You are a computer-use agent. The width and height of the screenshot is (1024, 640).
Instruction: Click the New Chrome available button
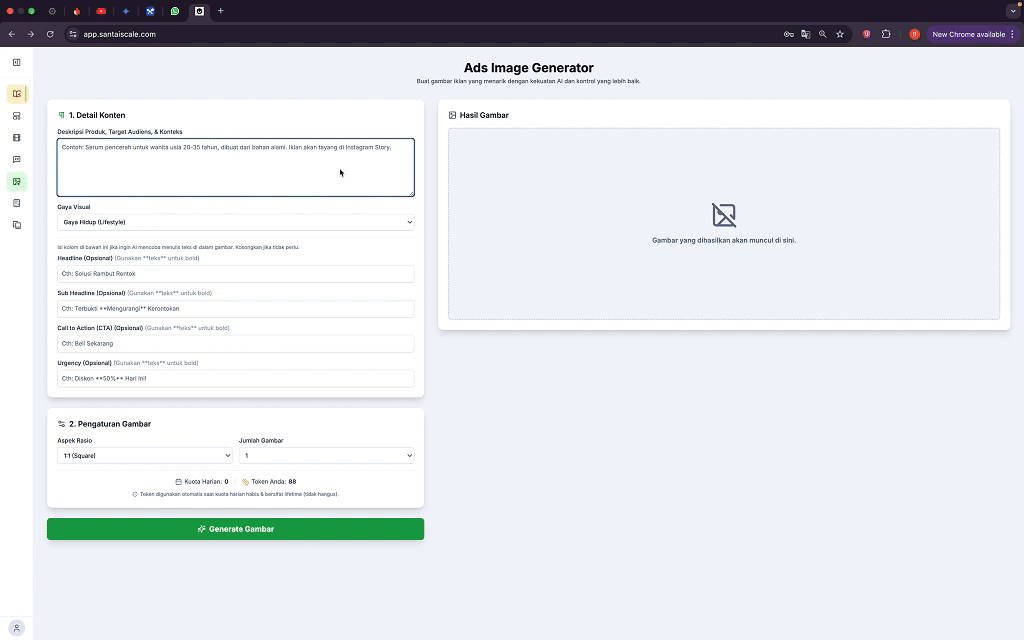pos(968,34)
